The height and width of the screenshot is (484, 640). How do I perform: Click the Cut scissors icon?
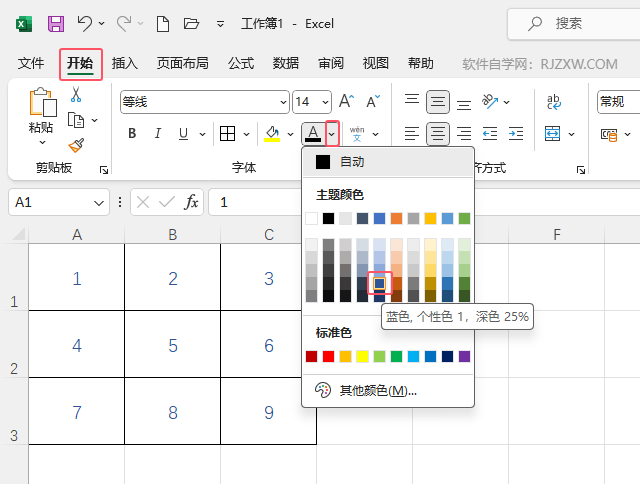[76, 95]
